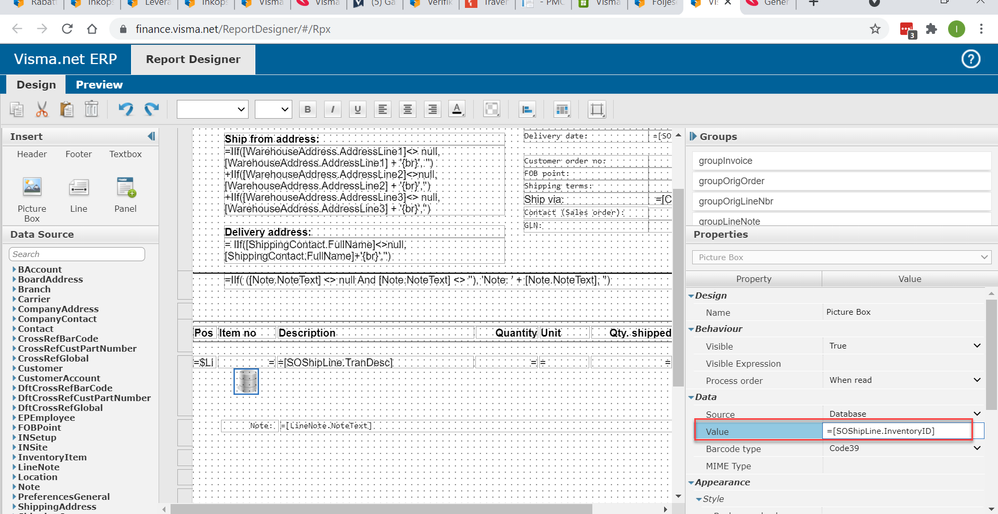Toggle italic text formatting

pyautogui.click(x=332, y=109)
